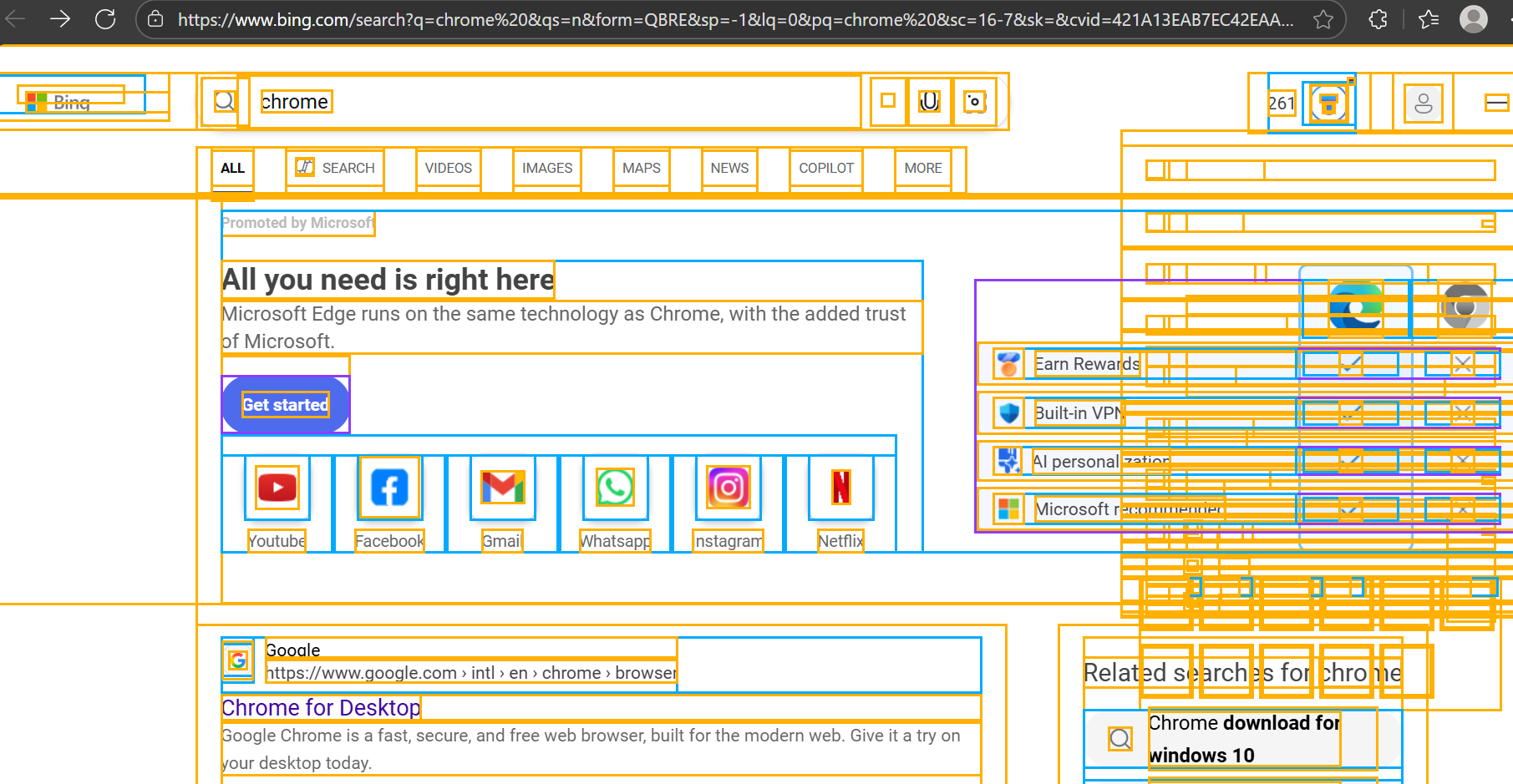
Task: Switch to the IMAGES tab
Action: click(x=547, y=169)
